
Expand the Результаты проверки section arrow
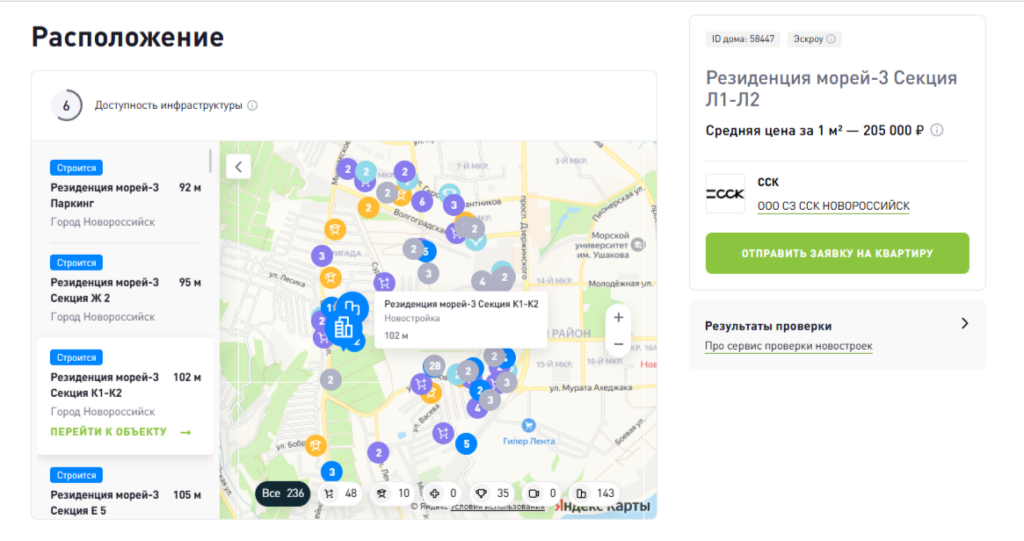tap(965, 324)
